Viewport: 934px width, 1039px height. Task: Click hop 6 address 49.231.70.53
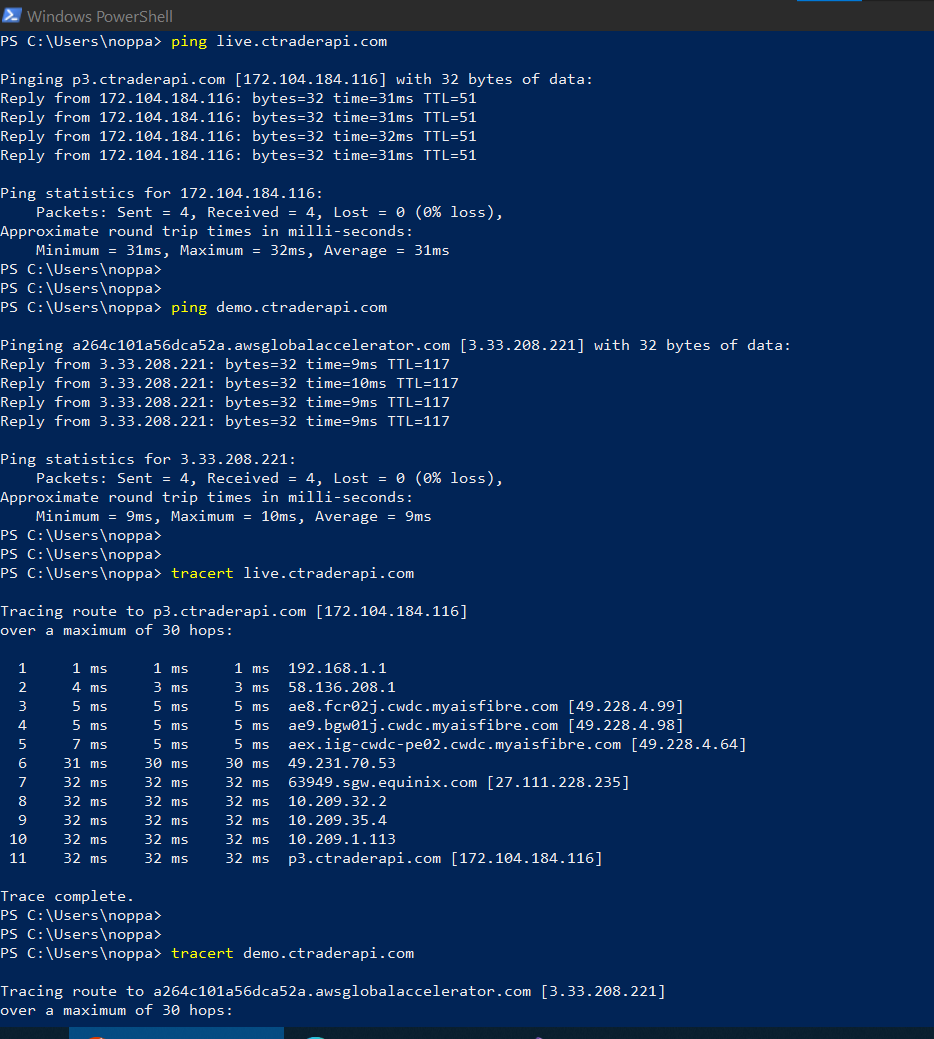[342, 763]
